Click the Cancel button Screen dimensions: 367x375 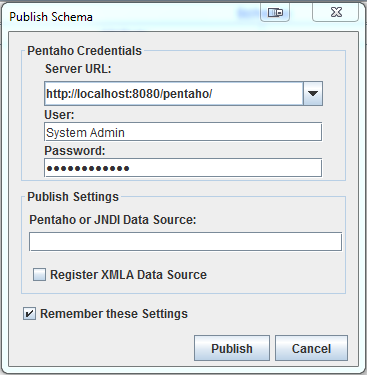[311, 348]
